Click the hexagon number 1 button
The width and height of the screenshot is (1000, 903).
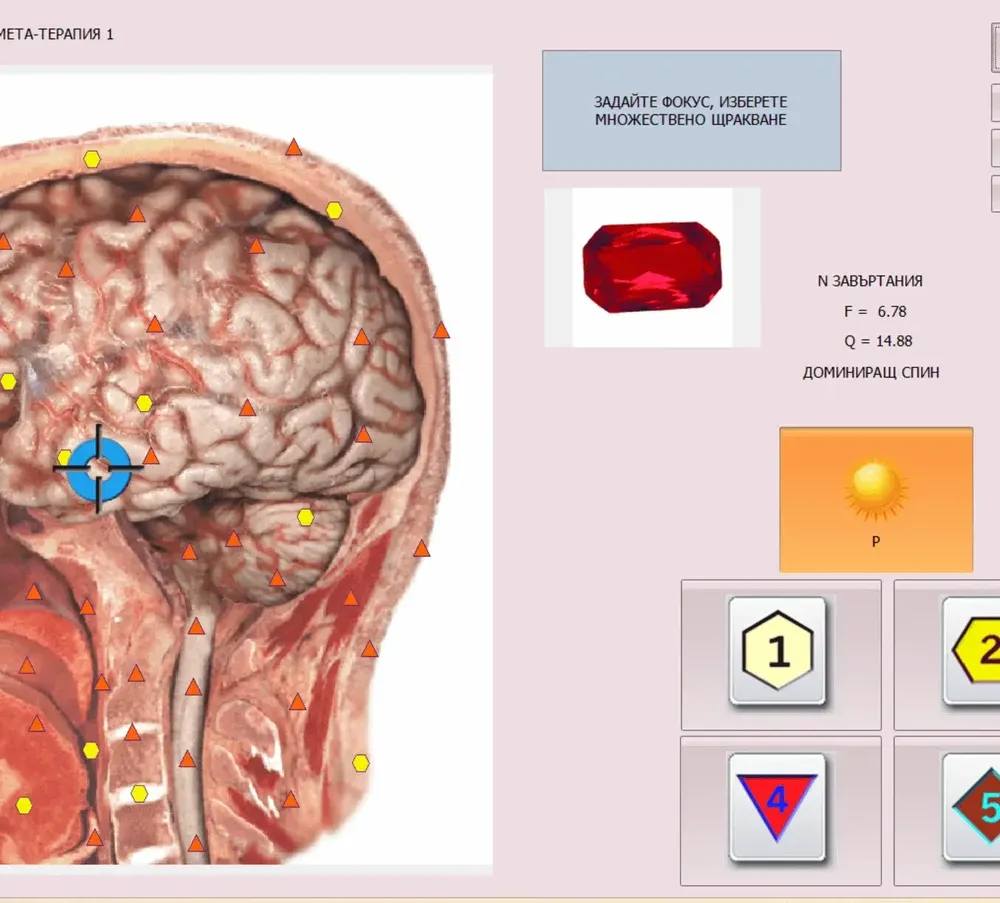tap(777, 651)
